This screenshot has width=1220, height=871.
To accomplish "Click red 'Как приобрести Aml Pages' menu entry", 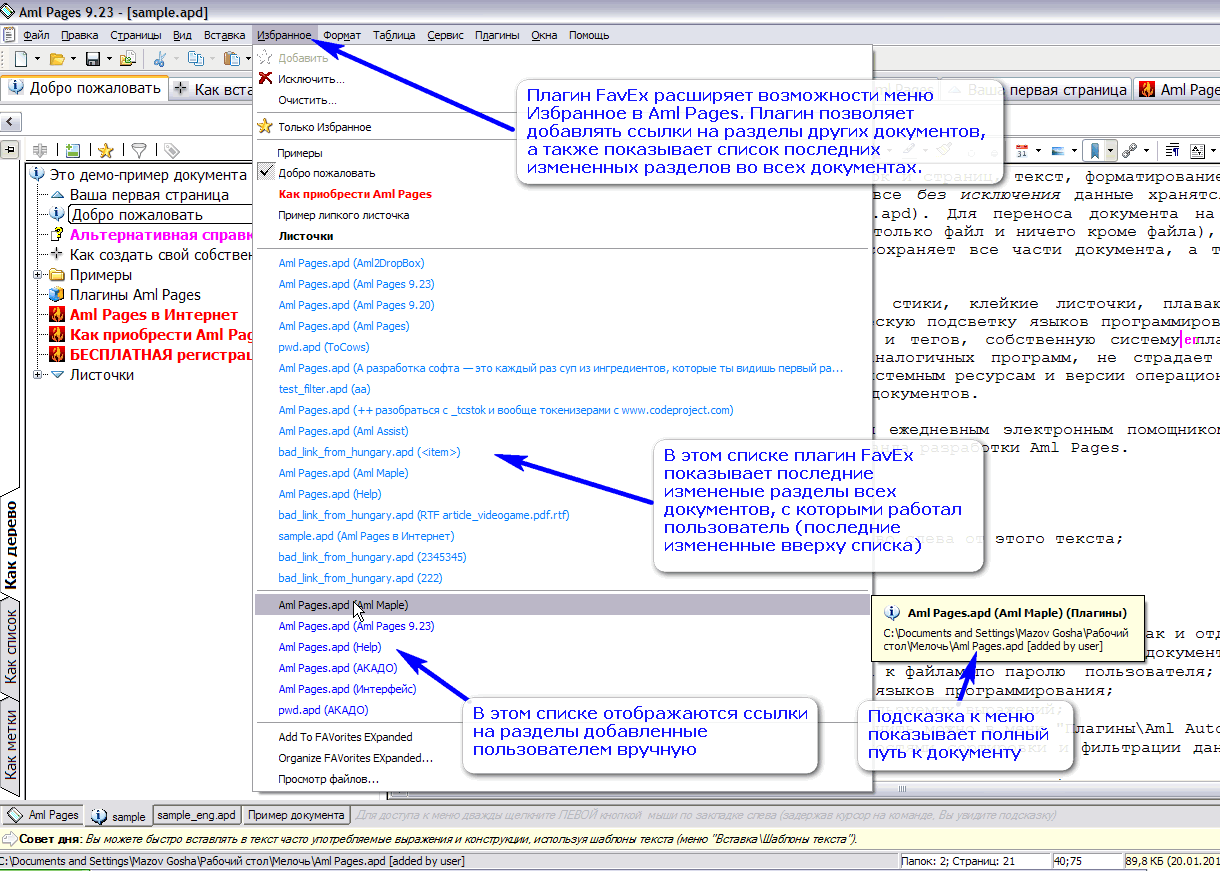I will [x=355, y=194].
